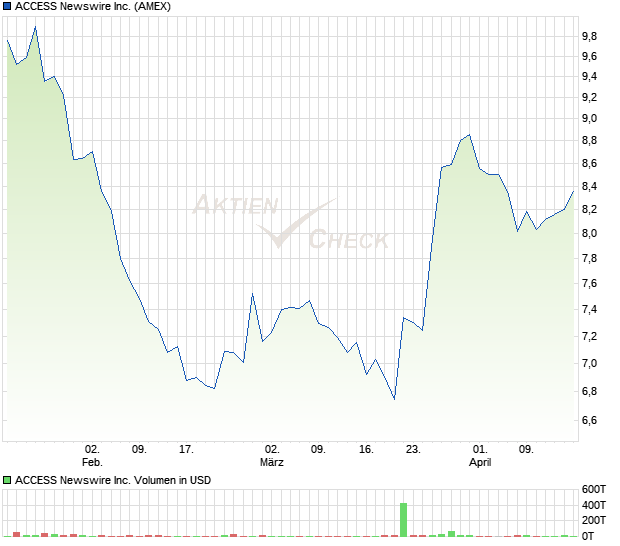The image size is (620, 546).
Task: Click the 600T volume axis label
Action: tap(594, 489)
